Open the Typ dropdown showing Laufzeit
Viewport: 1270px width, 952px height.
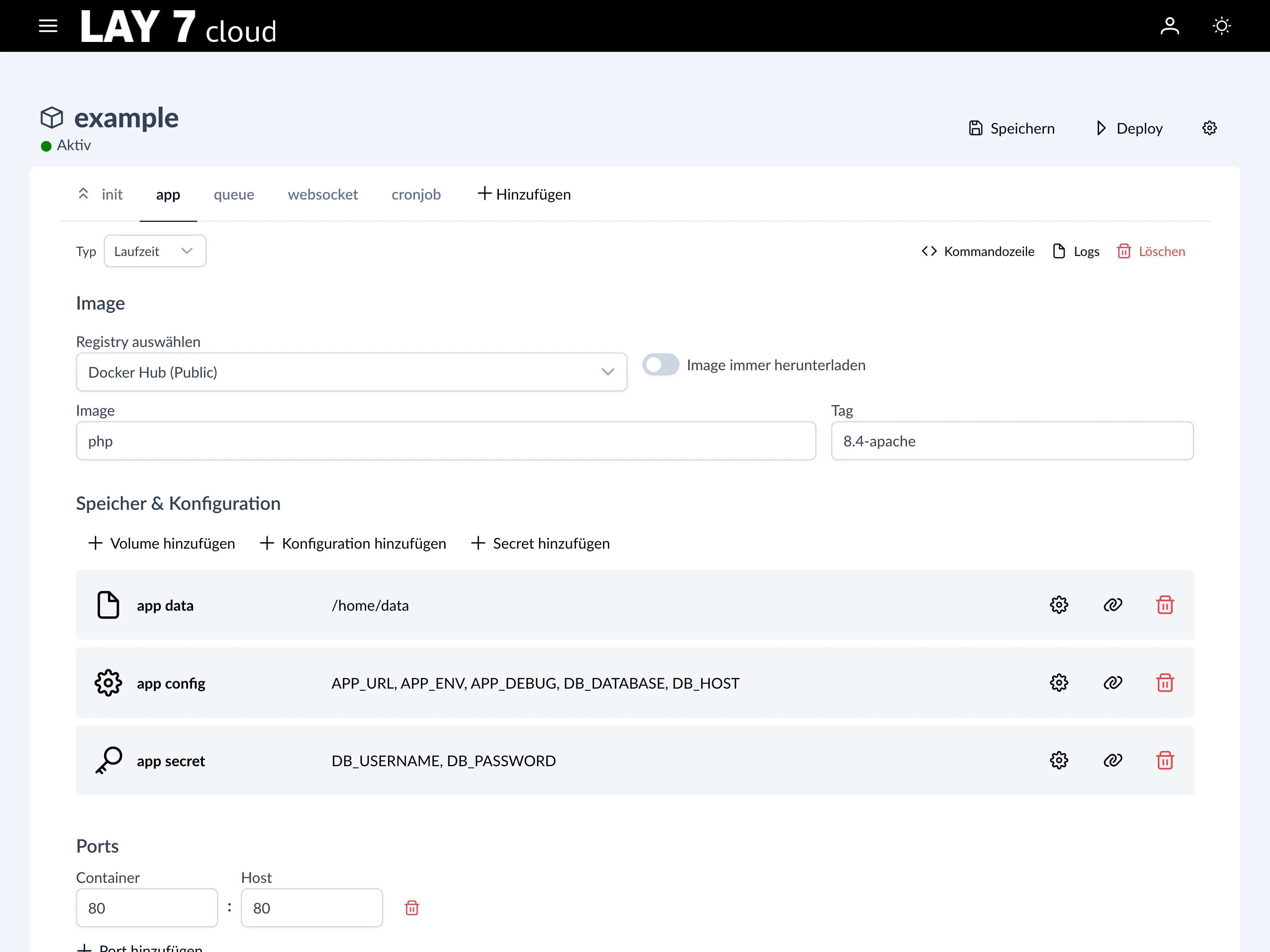(155, 251)
